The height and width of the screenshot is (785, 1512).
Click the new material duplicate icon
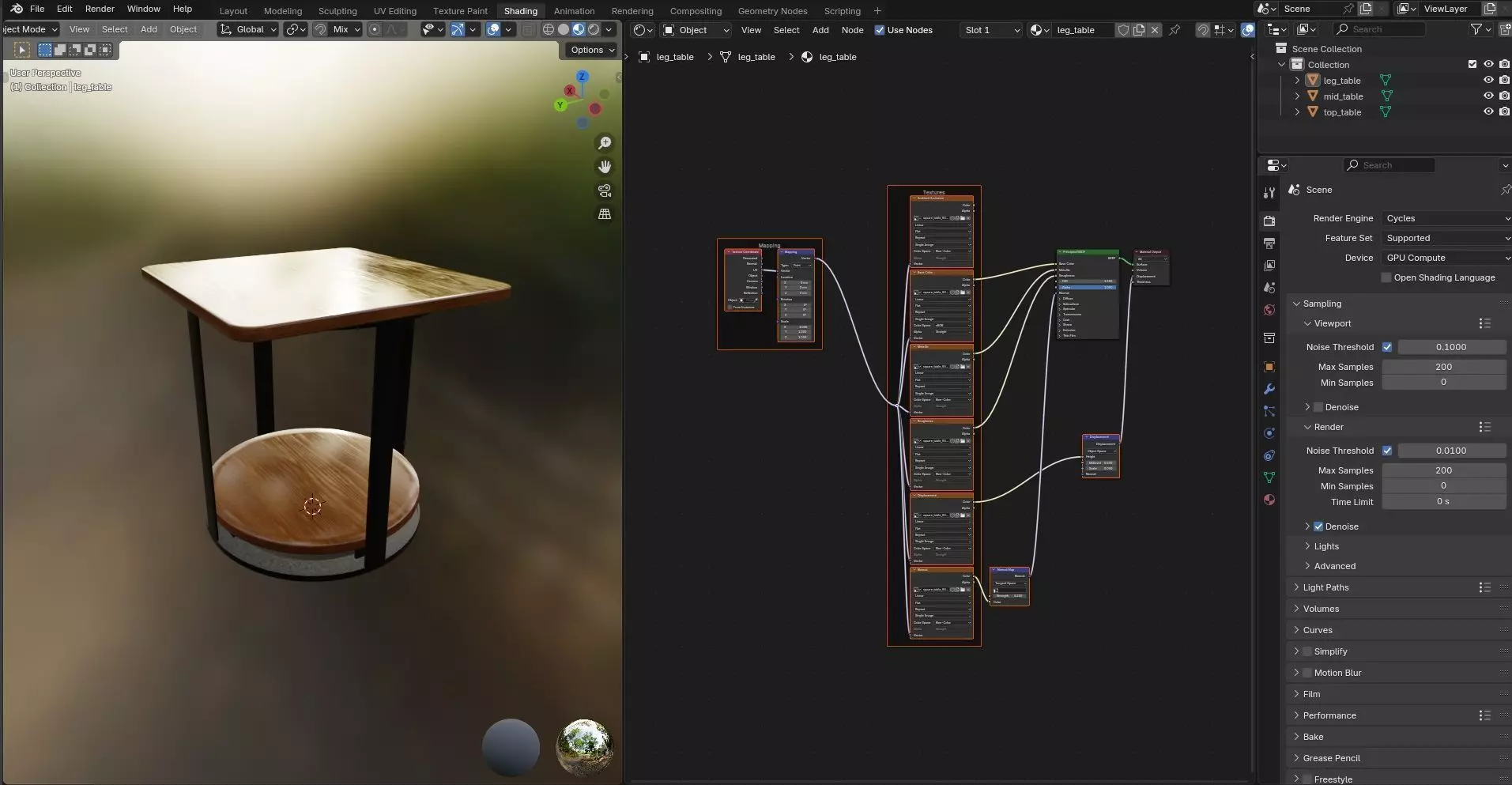pyautogui.click(x=1139, y=30)
